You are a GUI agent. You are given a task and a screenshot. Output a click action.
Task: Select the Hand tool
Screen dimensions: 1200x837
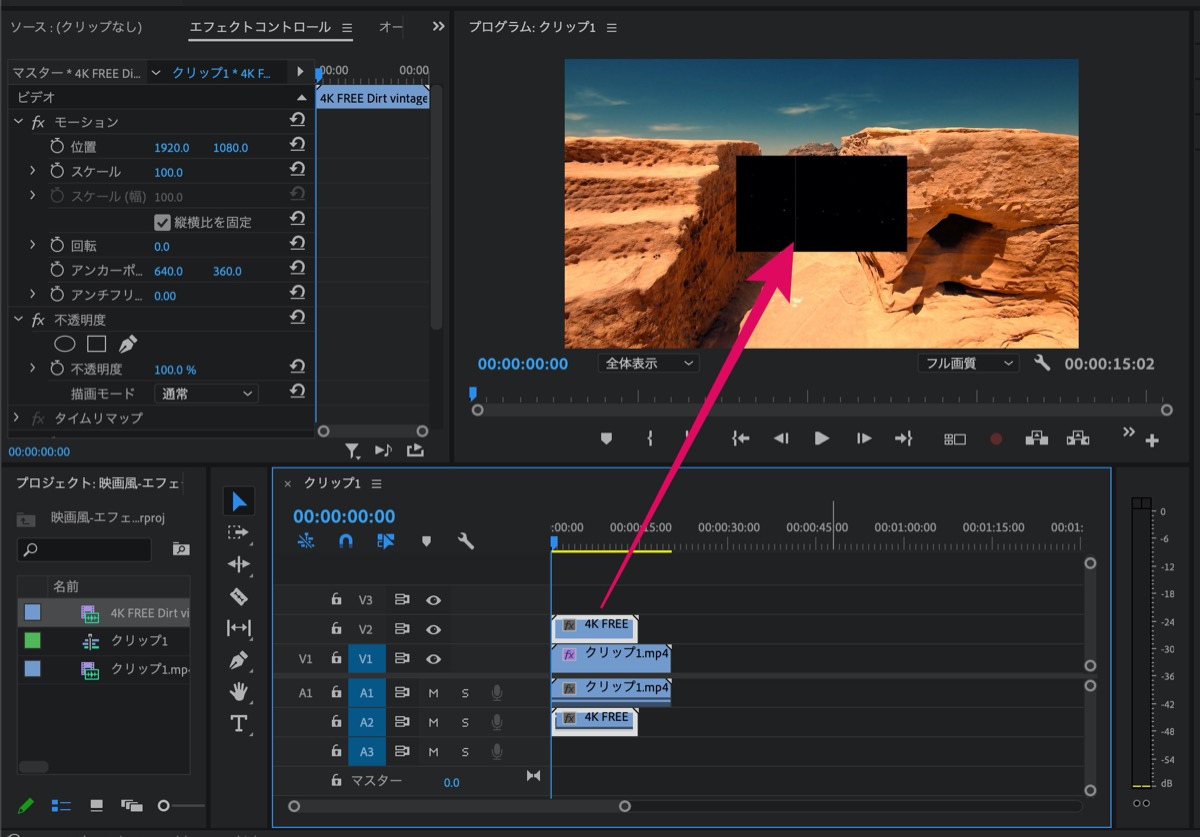click(x=238, y=692)
